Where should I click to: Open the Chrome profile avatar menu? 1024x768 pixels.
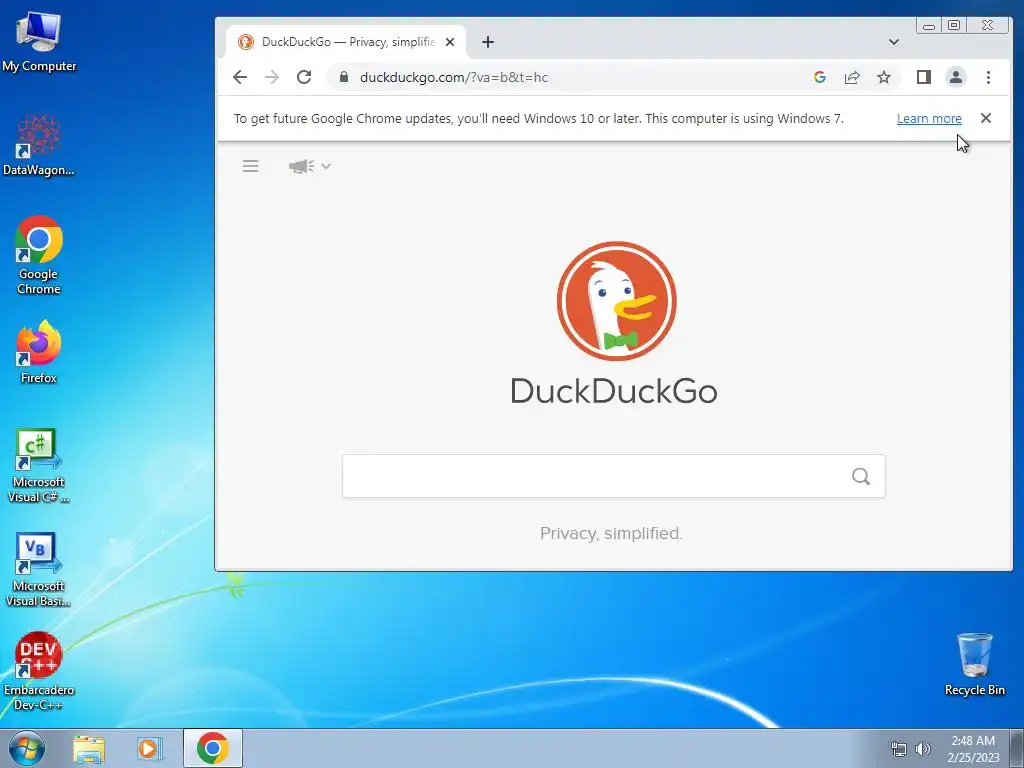tap(955, 77)
